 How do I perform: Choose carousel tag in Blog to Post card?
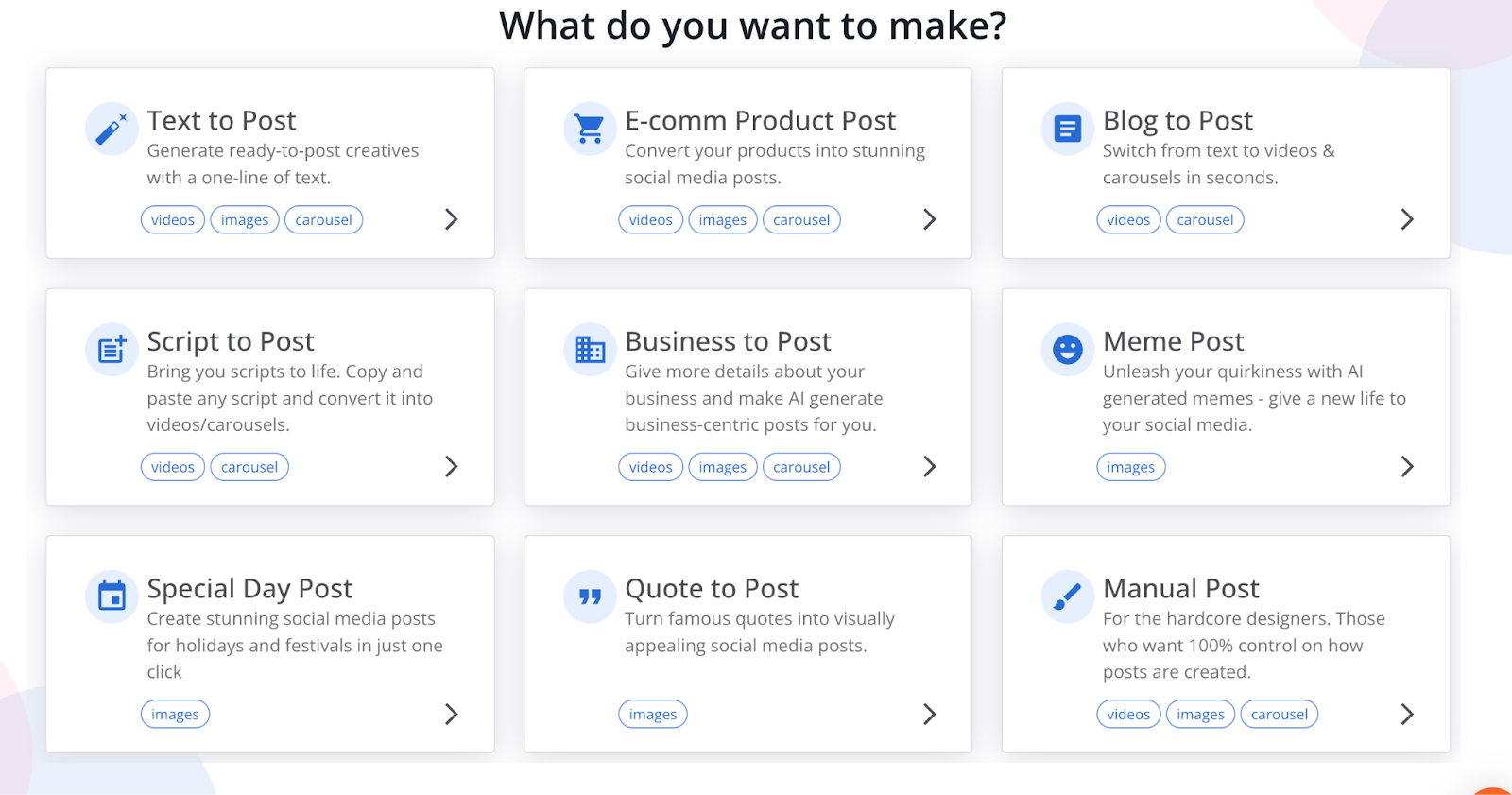click(x=1205, y=220)
